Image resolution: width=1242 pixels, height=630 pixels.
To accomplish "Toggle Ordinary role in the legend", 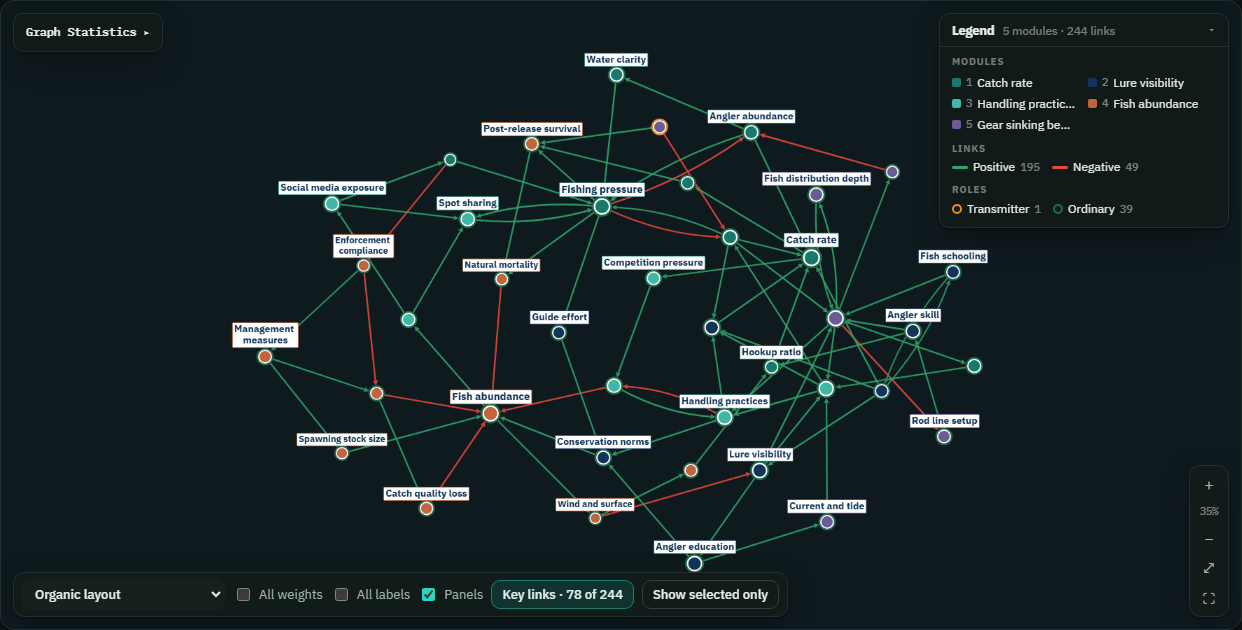I will (x=1097, y=209).
